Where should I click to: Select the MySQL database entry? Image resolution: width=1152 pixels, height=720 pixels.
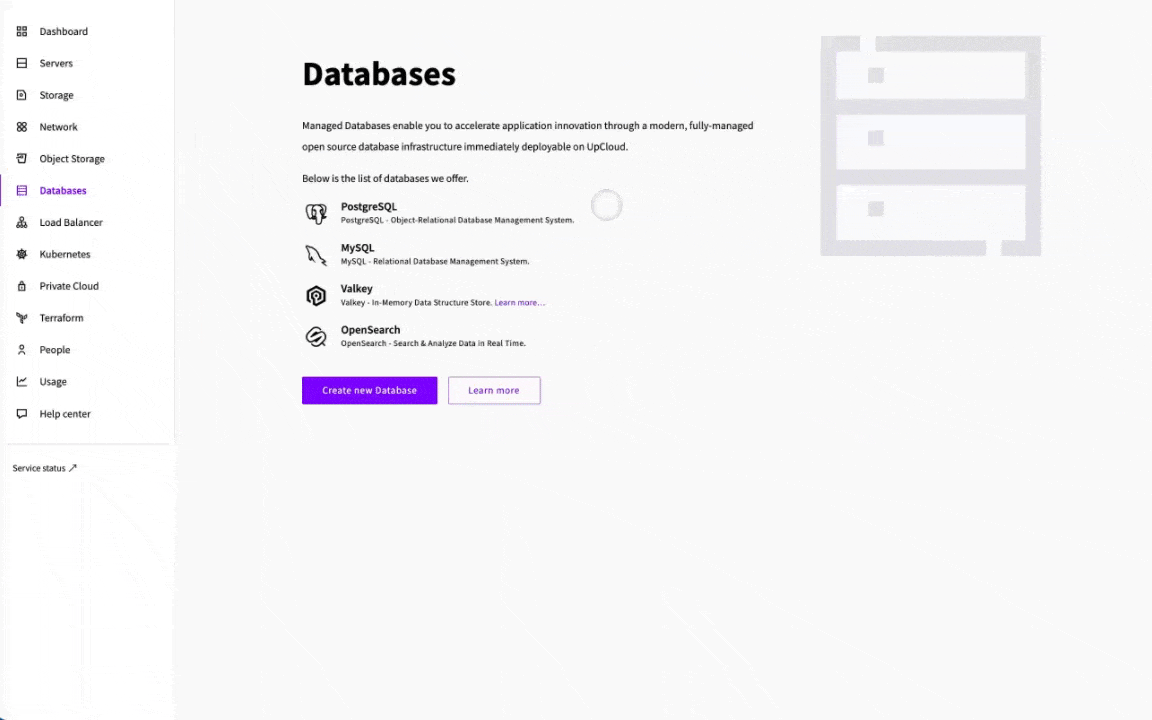pyautogui.click(x=357, y=248)
